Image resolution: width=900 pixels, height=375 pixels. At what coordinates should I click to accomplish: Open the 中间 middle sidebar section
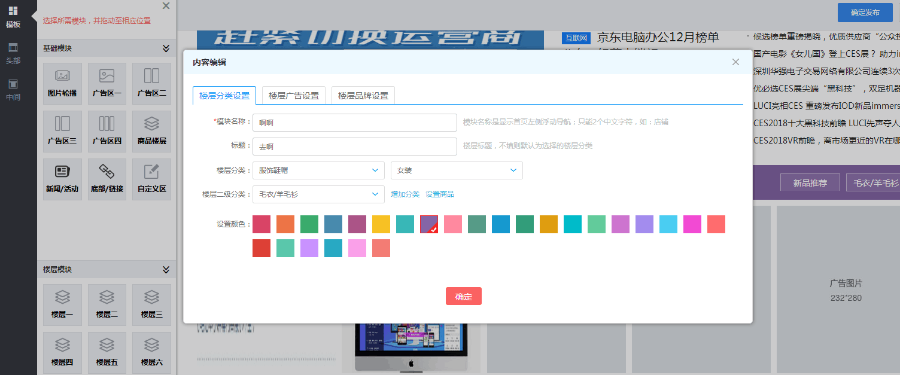tap(13, 90)
